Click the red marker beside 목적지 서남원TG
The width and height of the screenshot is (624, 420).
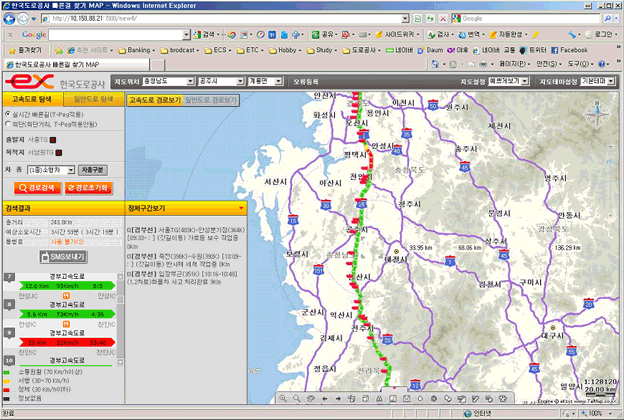point(59,152)
